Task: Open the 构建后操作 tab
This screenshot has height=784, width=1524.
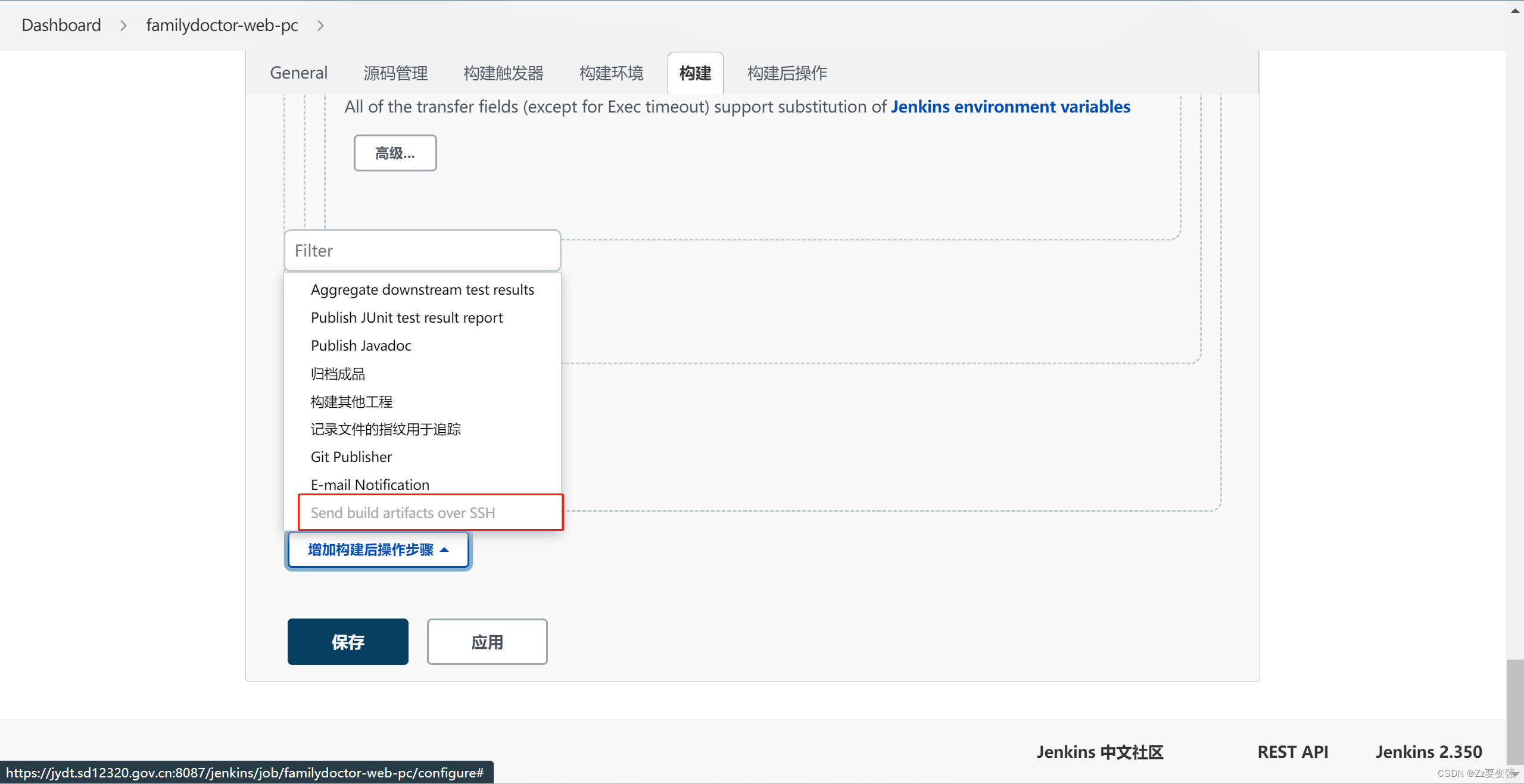Action: point(786,72)
